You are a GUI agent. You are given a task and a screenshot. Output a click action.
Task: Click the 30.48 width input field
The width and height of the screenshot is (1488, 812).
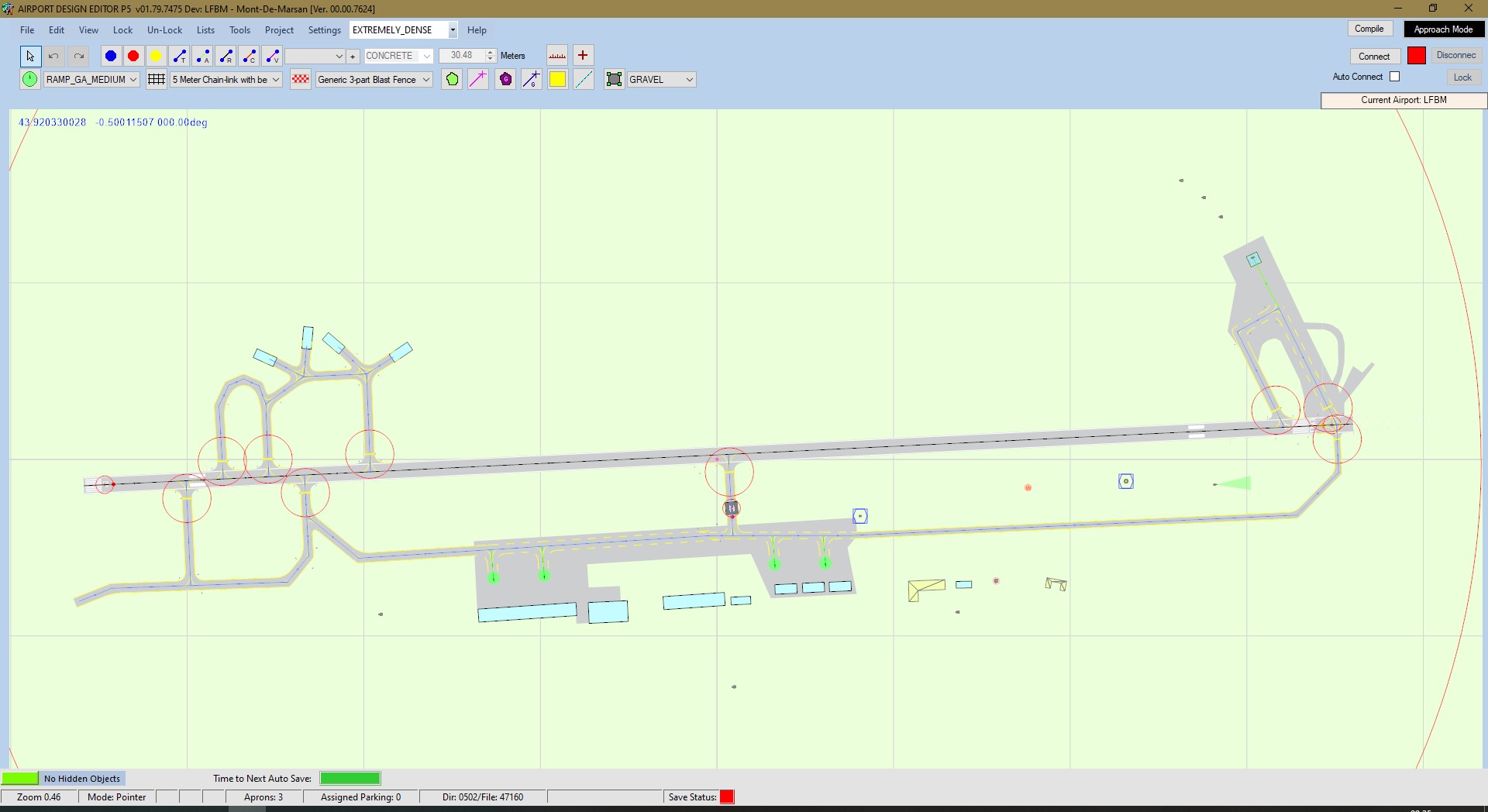tap(463, 56)
